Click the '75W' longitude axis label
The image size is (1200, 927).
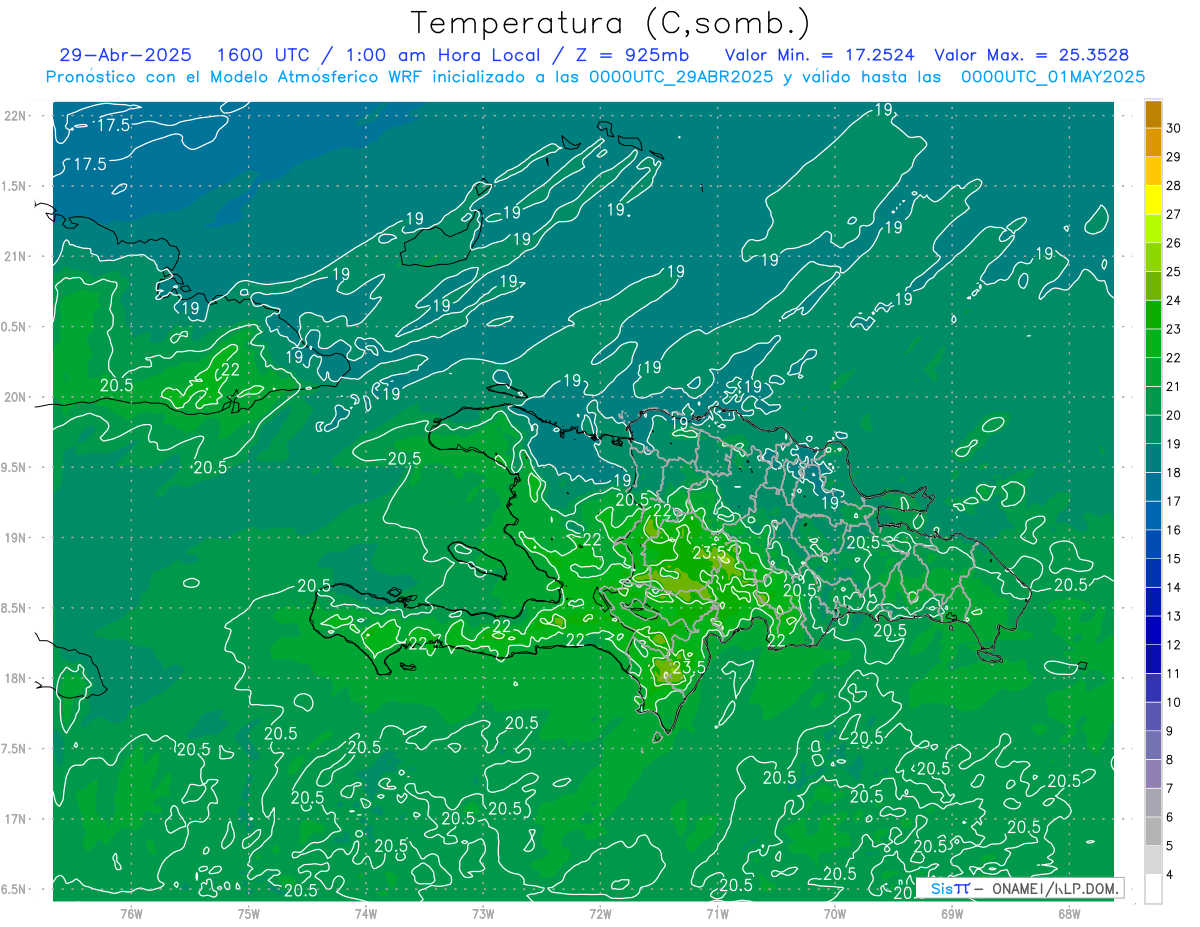pyautogui.click(x=249, y=914)
